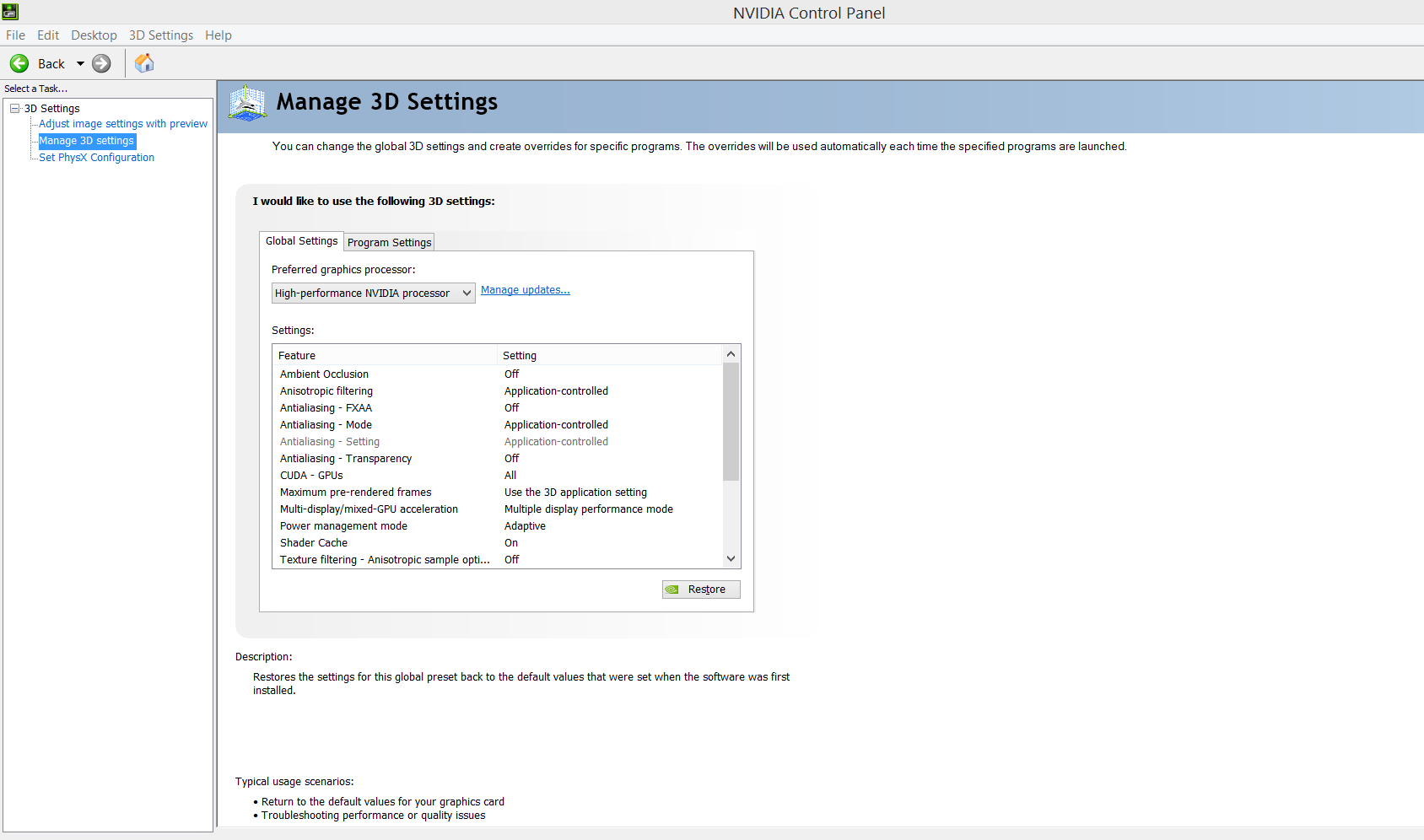Select the Maximum pre-rendered frames row
1424x840 pixels.
[x=498, y=493]
